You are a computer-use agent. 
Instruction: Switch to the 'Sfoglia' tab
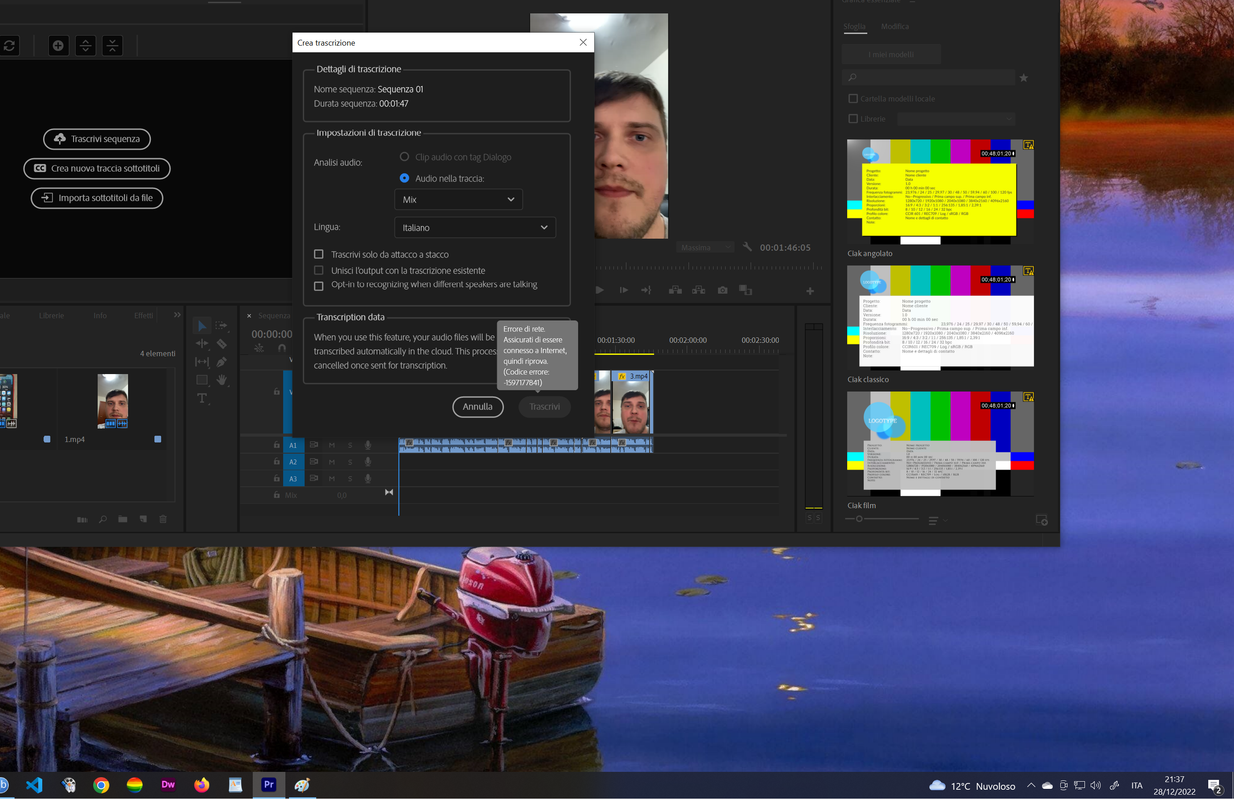click(854, 27)
